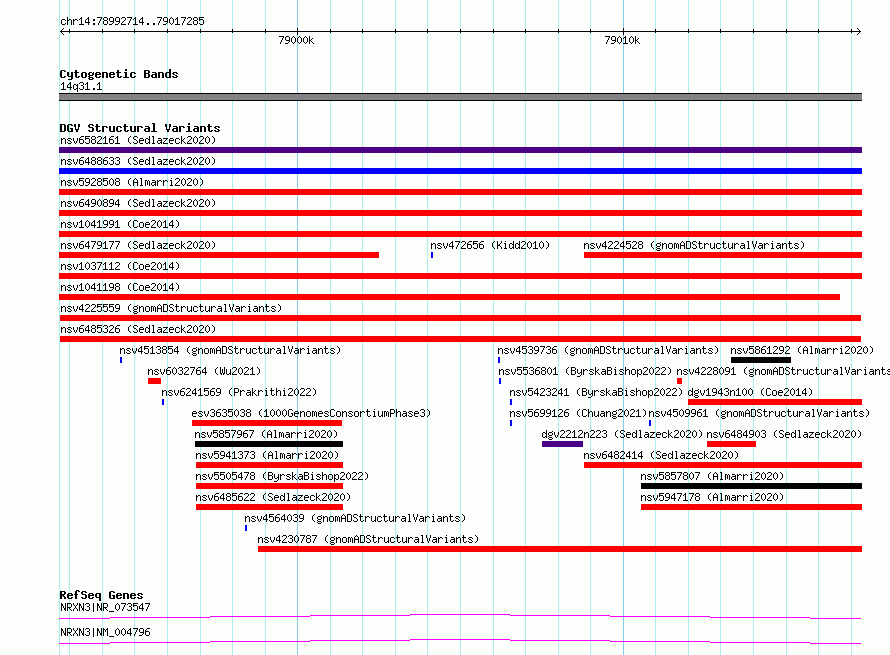Select the red nsv1041198 variant bar
The height and width of the screenshot is (655, 890).
450,297
